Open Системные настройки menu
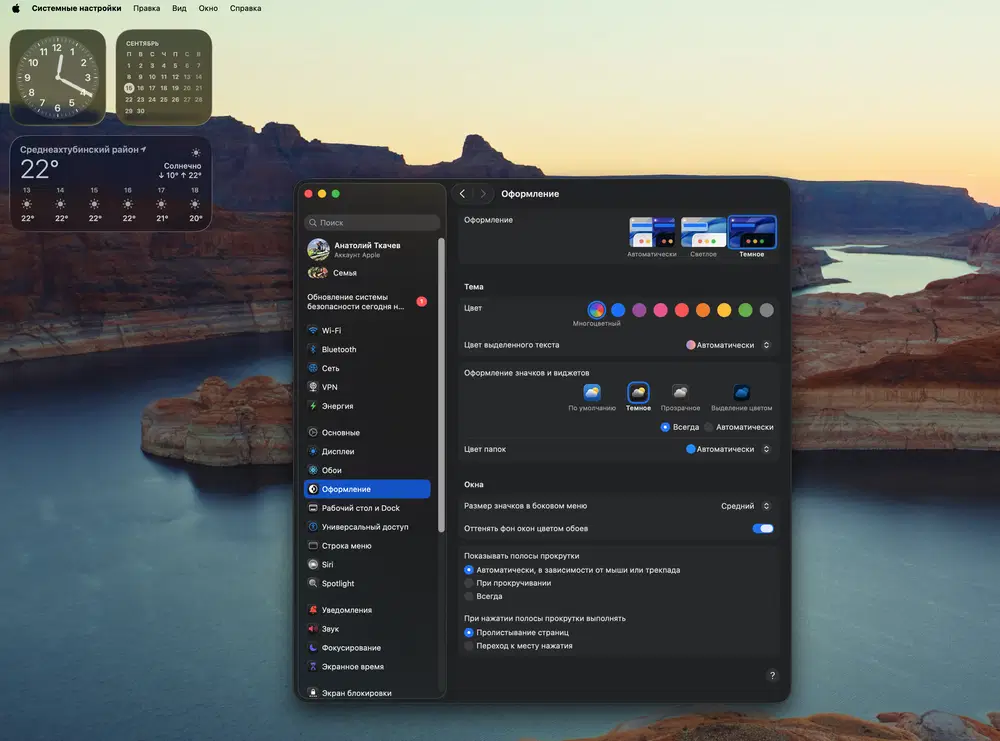1000x741 pixels. pos(77,8)
